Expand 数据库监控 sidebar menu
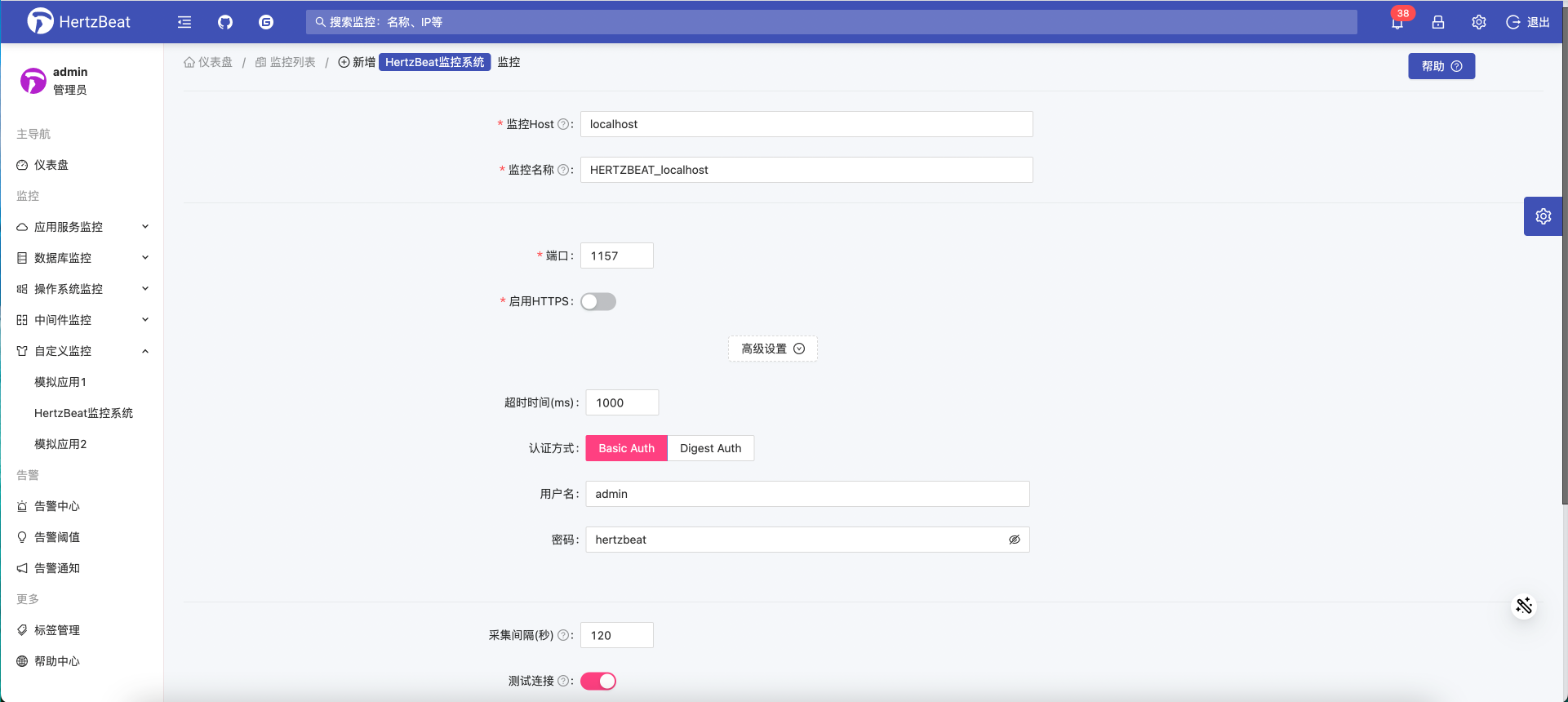This screenshot has height=702, width=1568. pos(82,258)
